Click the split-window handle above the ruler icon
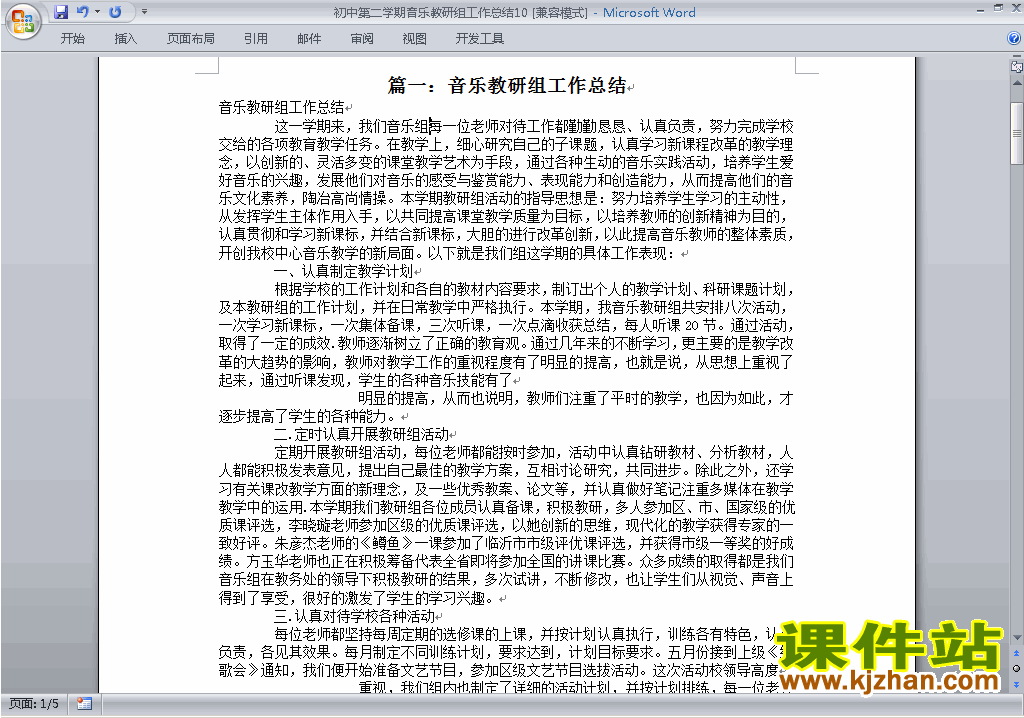Screen dimensions: 1024x718 [1017, 56]
